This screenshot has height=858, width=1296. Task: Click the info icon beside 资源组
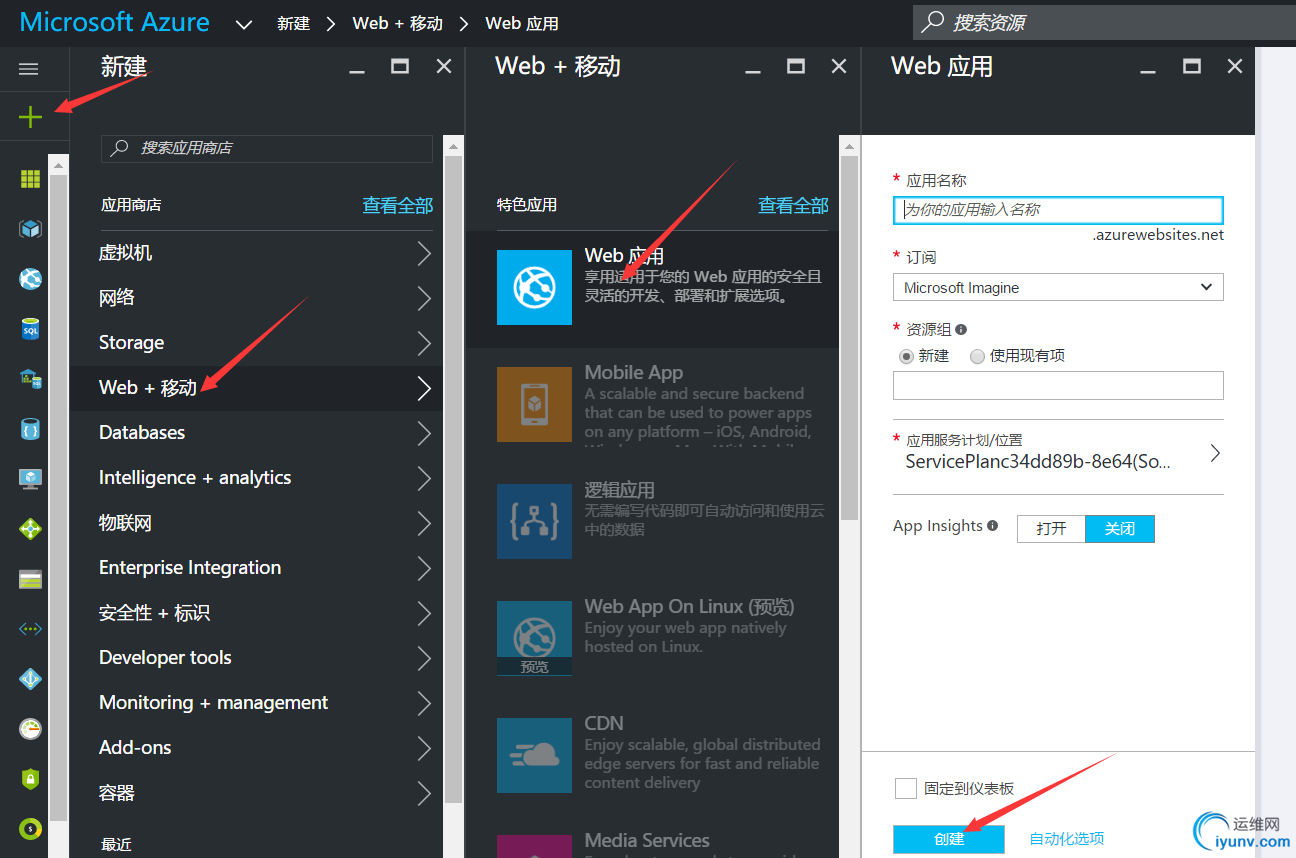click(961, 329)
